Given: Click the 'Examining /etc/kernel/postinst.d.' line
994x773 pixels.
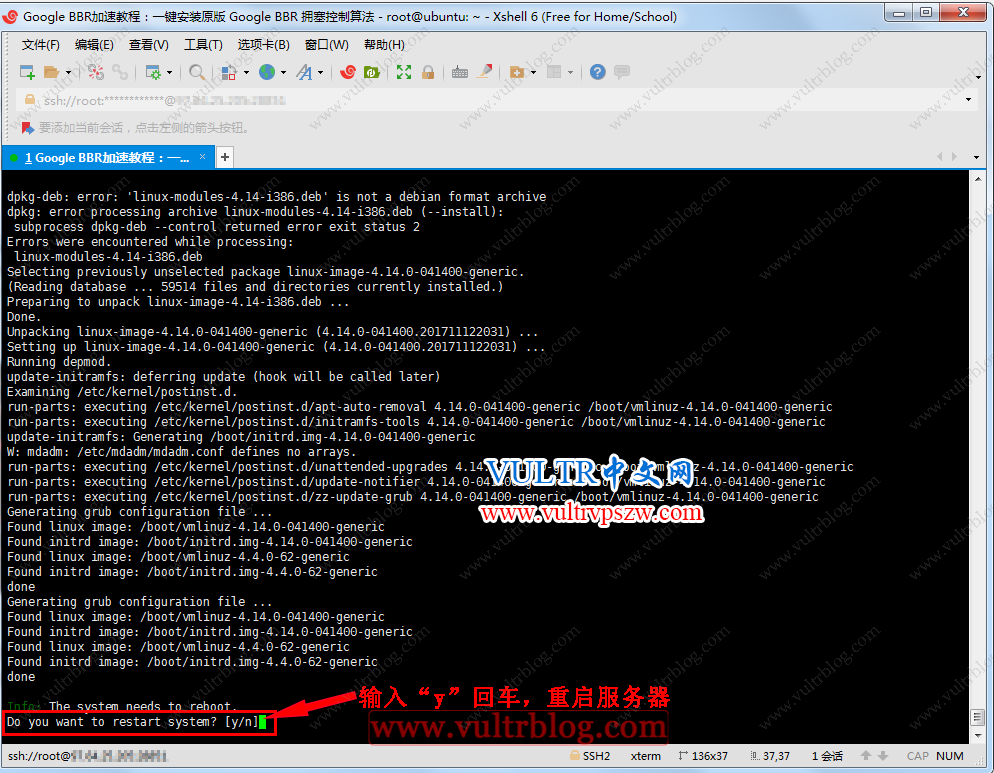Looking at the screenshot, I should (122, 392).
